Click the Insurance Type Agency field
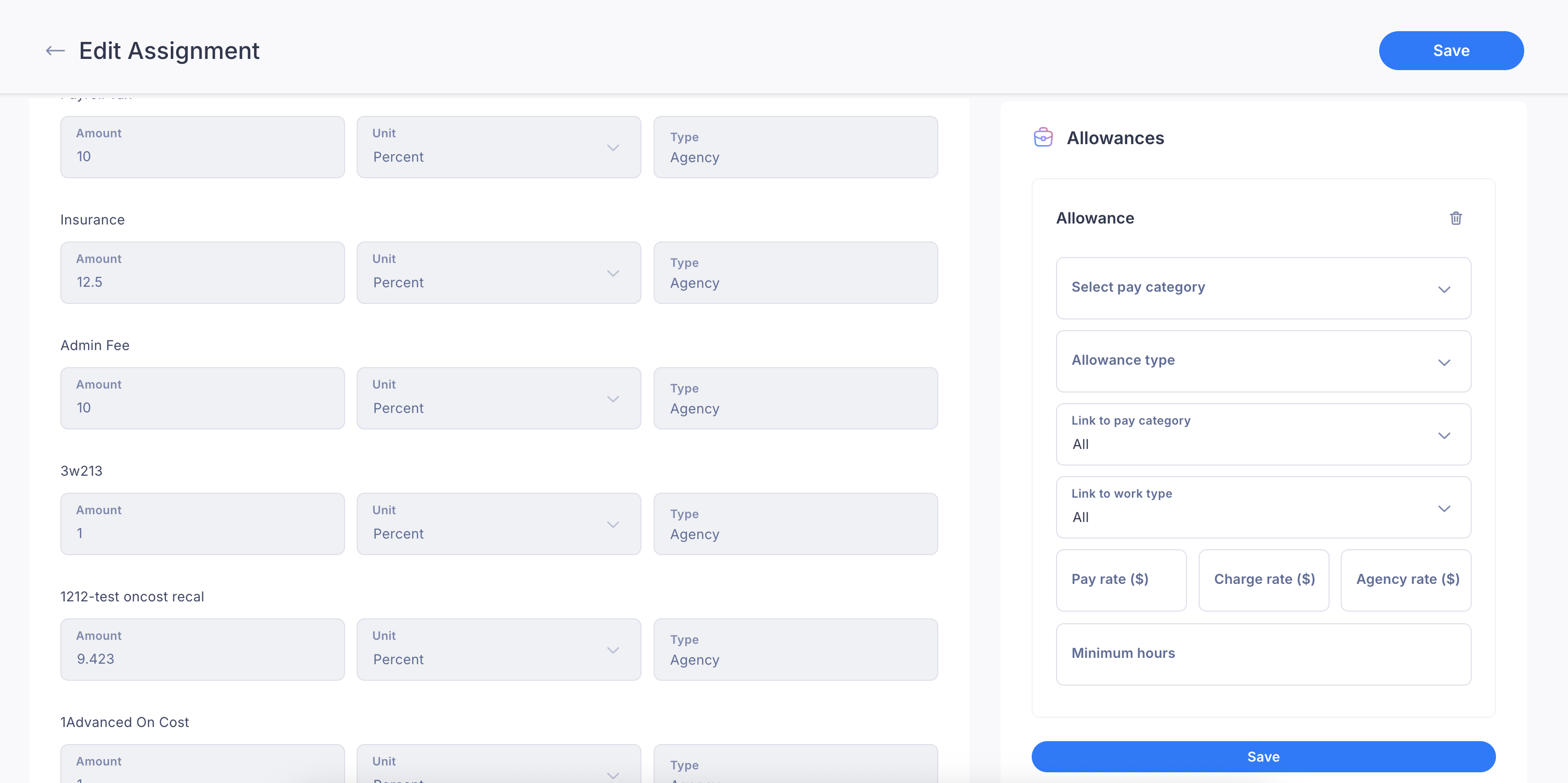 click(x=796, y=273)
